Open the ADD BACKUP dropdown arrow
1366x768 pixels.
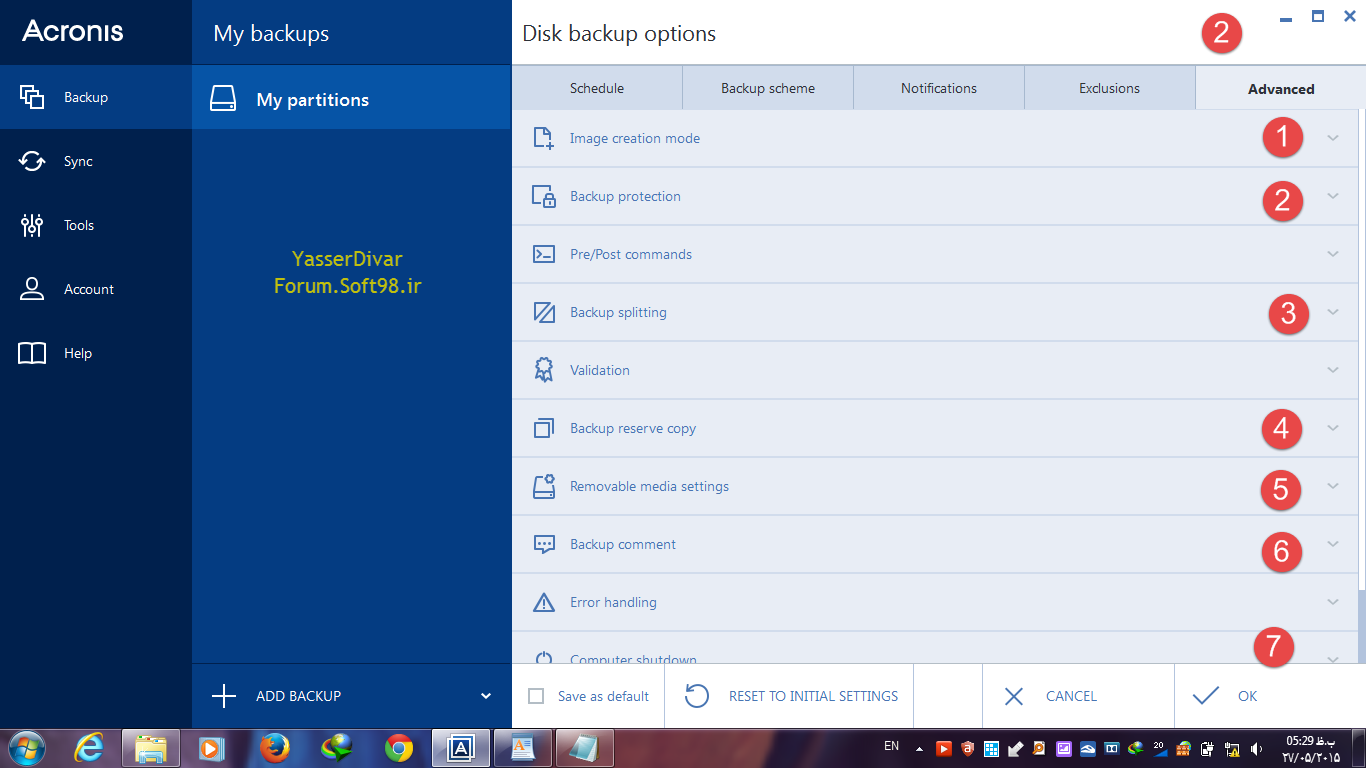486,696
